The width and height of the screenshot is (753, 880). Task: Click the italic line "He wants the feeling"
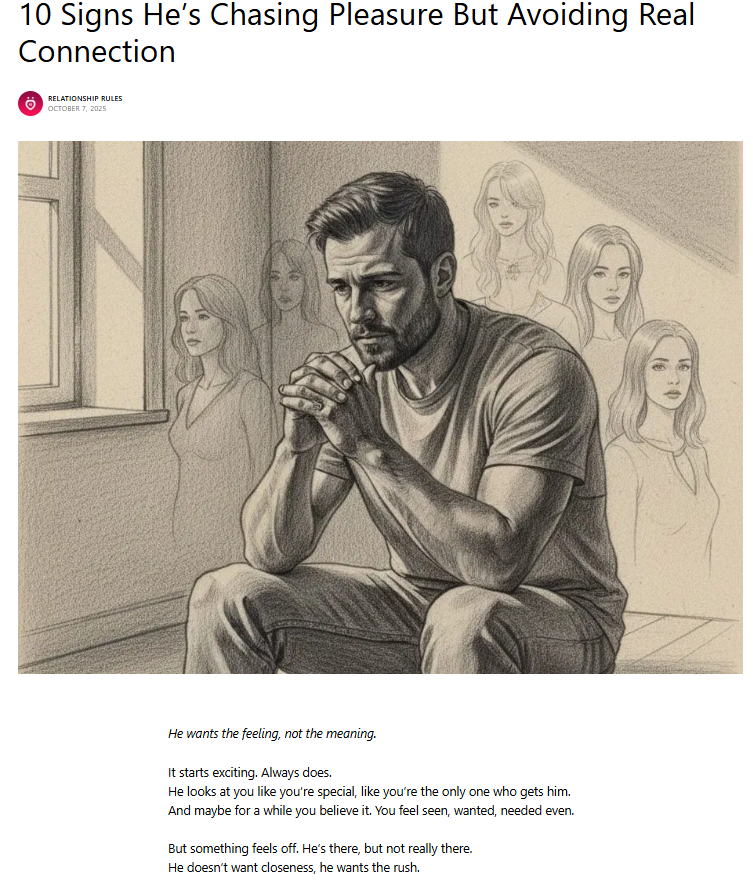pyautogui.click(x=272, y=733)
